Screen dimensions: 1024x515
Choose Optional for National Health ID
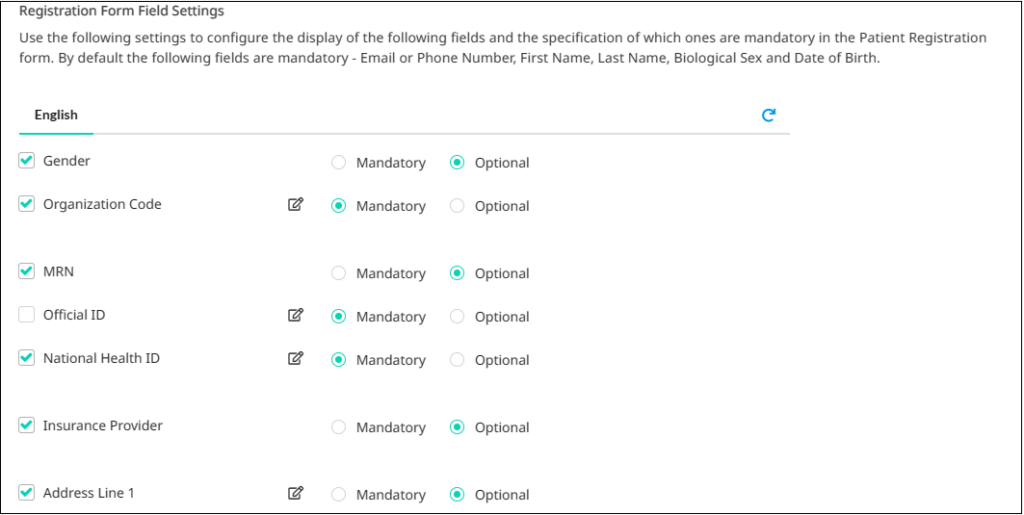(457, 360)
